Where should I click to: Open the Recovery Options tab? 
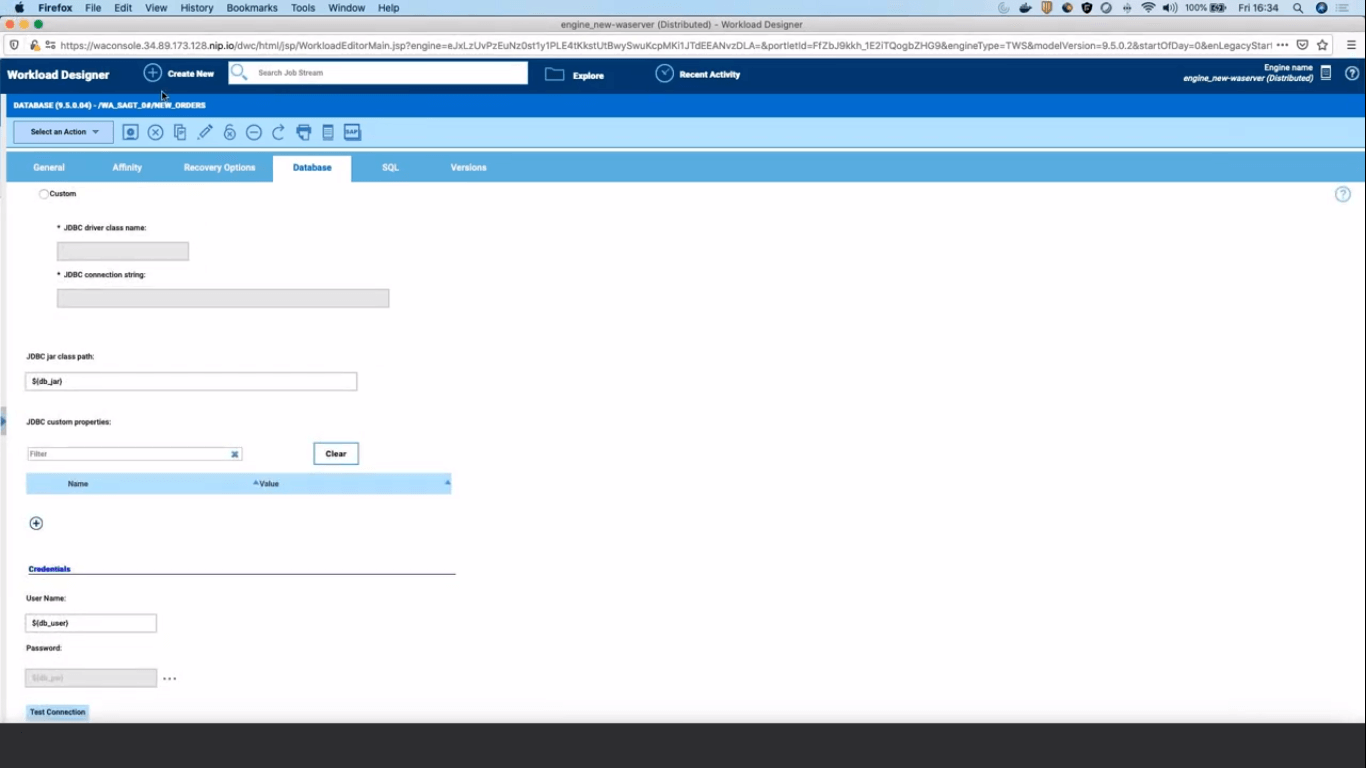pyautogui.click(x=219, y=167)
